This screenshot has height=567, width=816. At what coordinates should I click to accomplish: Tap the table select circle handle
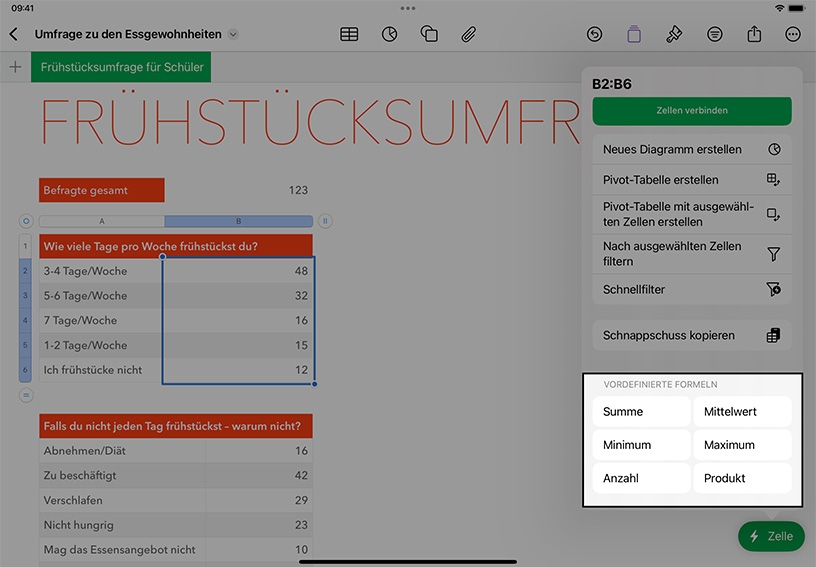pyautogui.click(x=26, y=221)
